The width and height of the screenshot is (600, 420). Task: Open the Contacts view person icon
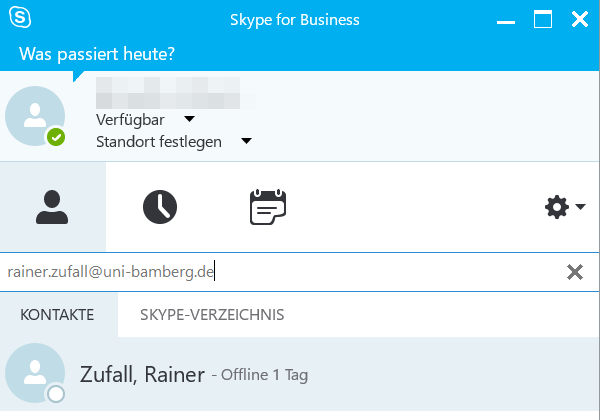click(52, 207)
